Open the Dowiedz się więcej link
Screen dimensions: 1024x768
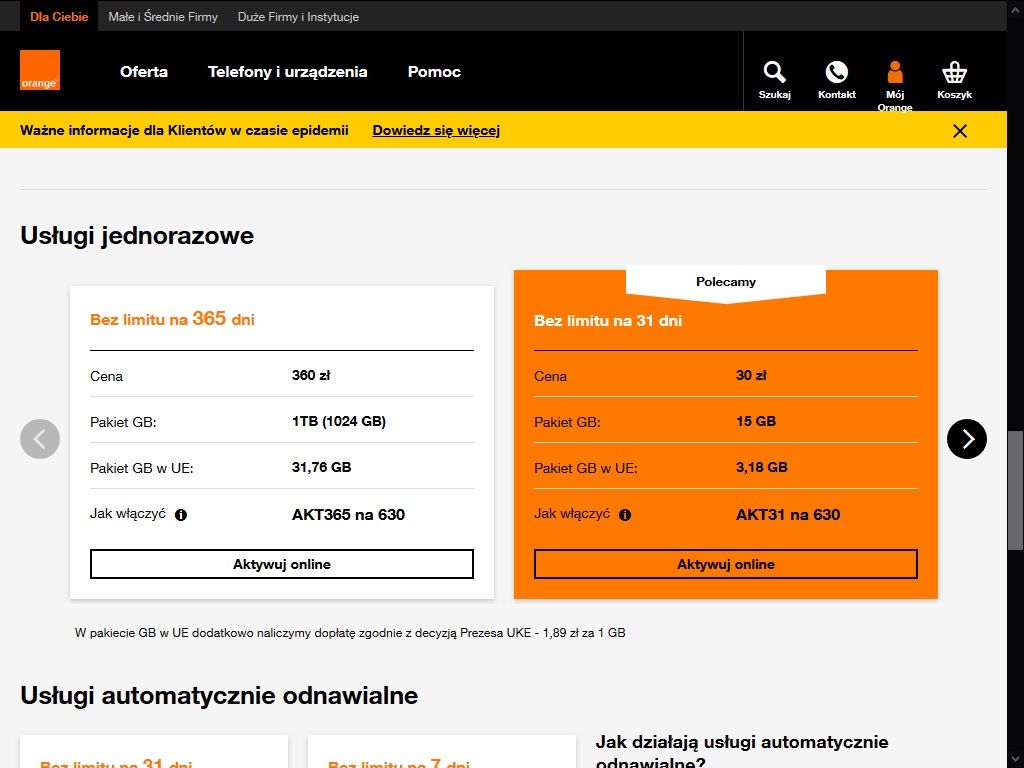[x=436, y=130]
